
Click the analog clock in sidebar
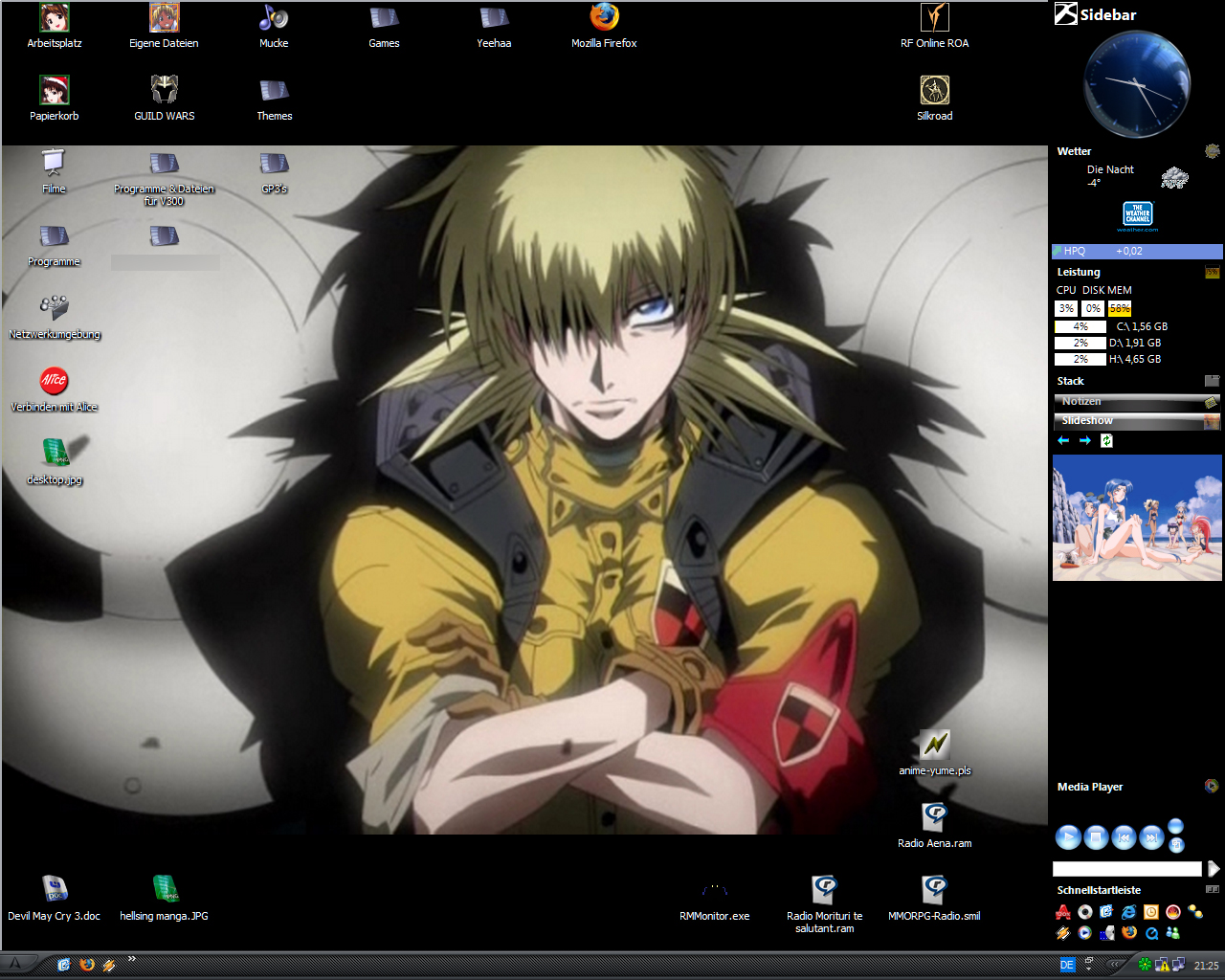pyautogui.click(x=1137, y=85)
